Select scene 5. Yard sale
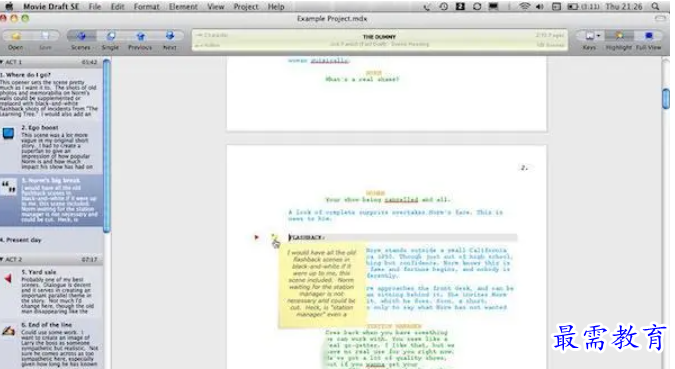This screenshot has height=369, width=675. [51, 291]
